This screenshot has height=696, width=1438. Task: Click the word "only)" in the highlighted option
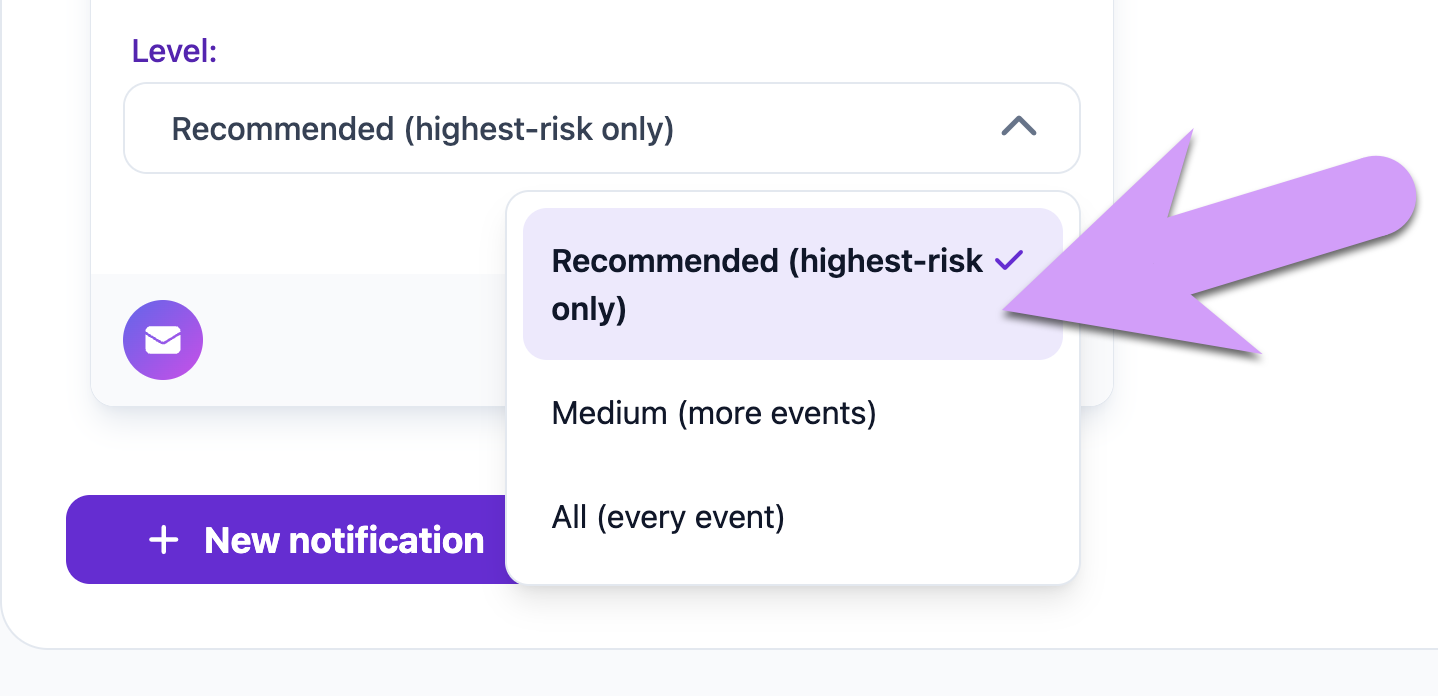click(x=589, y=309)
